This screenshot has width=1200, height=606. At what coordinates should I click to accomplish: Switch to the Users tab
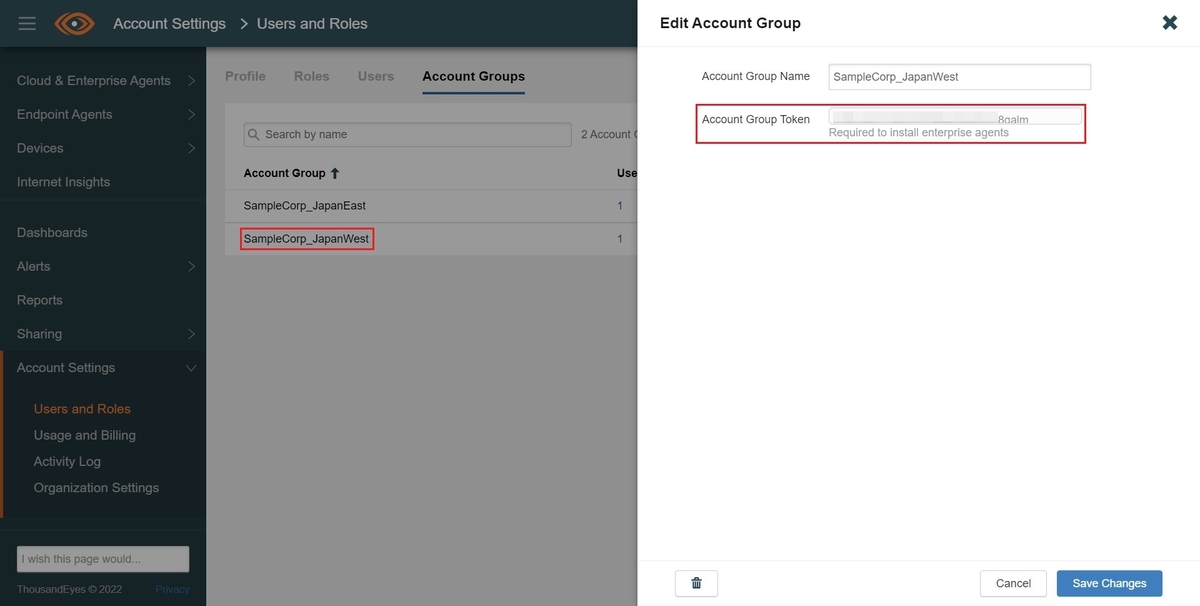pos(376,76)
